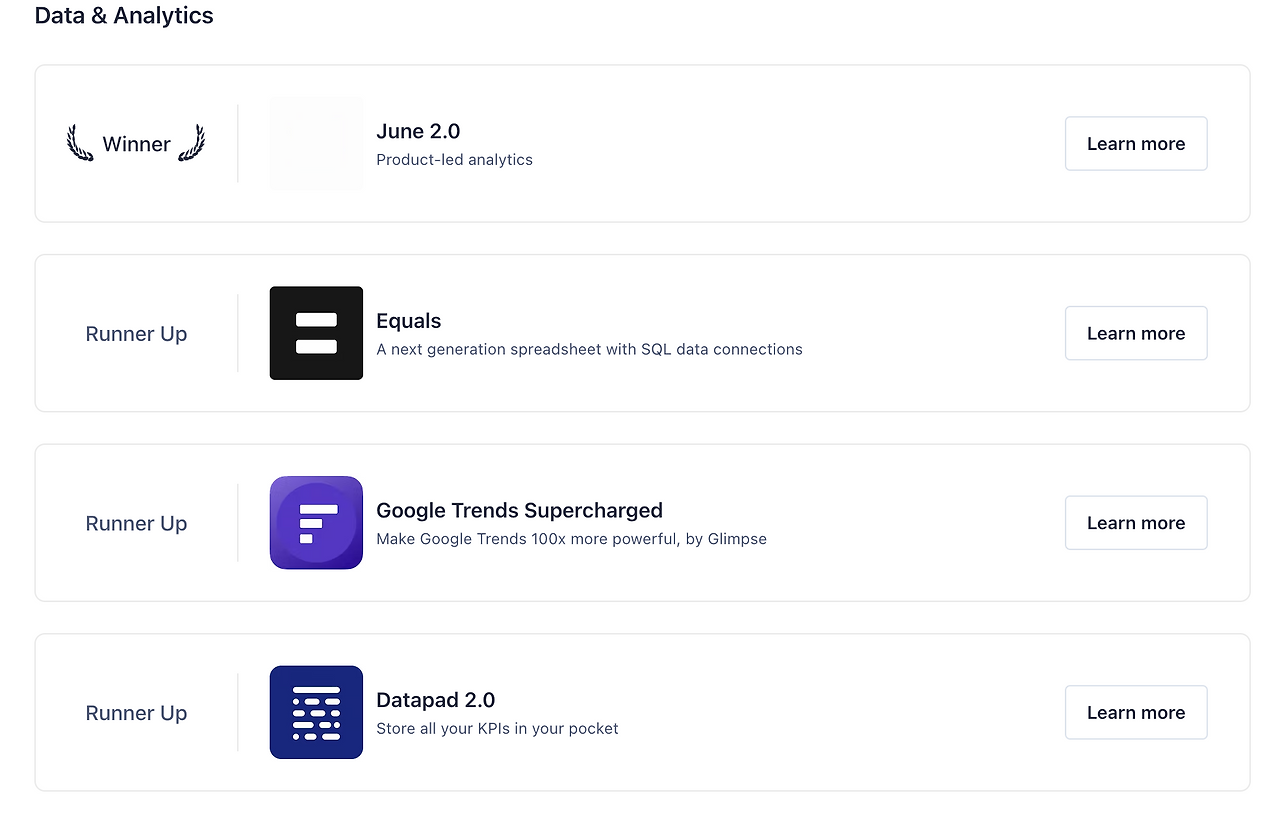The width and height of the screenshot is (1280, 813).
Task: Open the Datapad 2.0 title link
Action: coord(435,700)
